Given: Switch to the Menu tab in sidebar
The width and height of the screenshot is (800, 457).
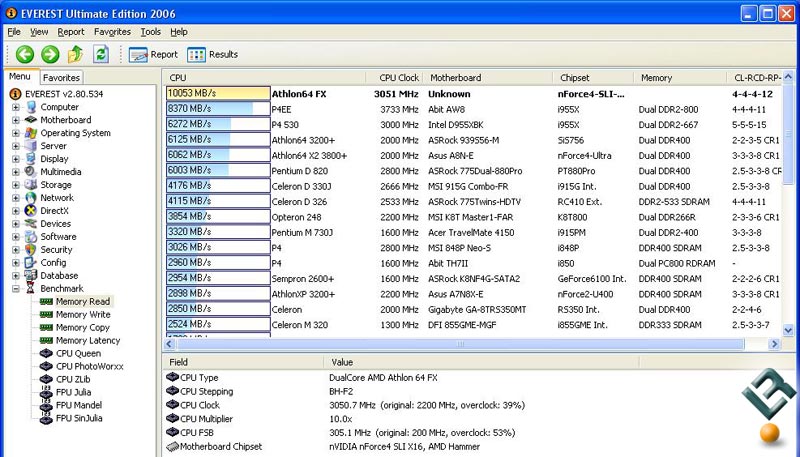Looking at the screenshot, I should [x=20, y=77].
